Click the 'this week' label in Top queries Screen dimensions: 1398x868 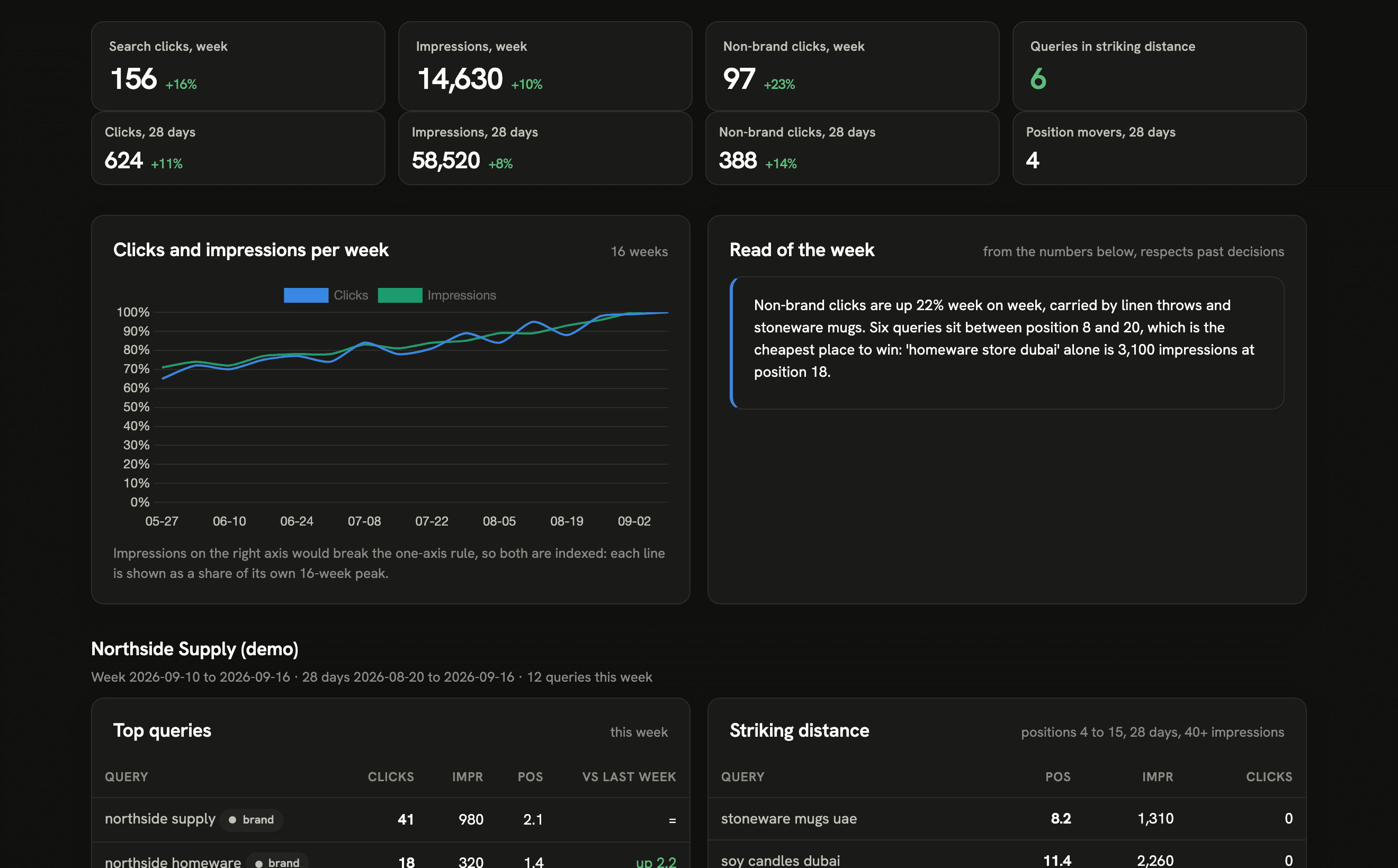pyautogui.click(x=639, y=732)
